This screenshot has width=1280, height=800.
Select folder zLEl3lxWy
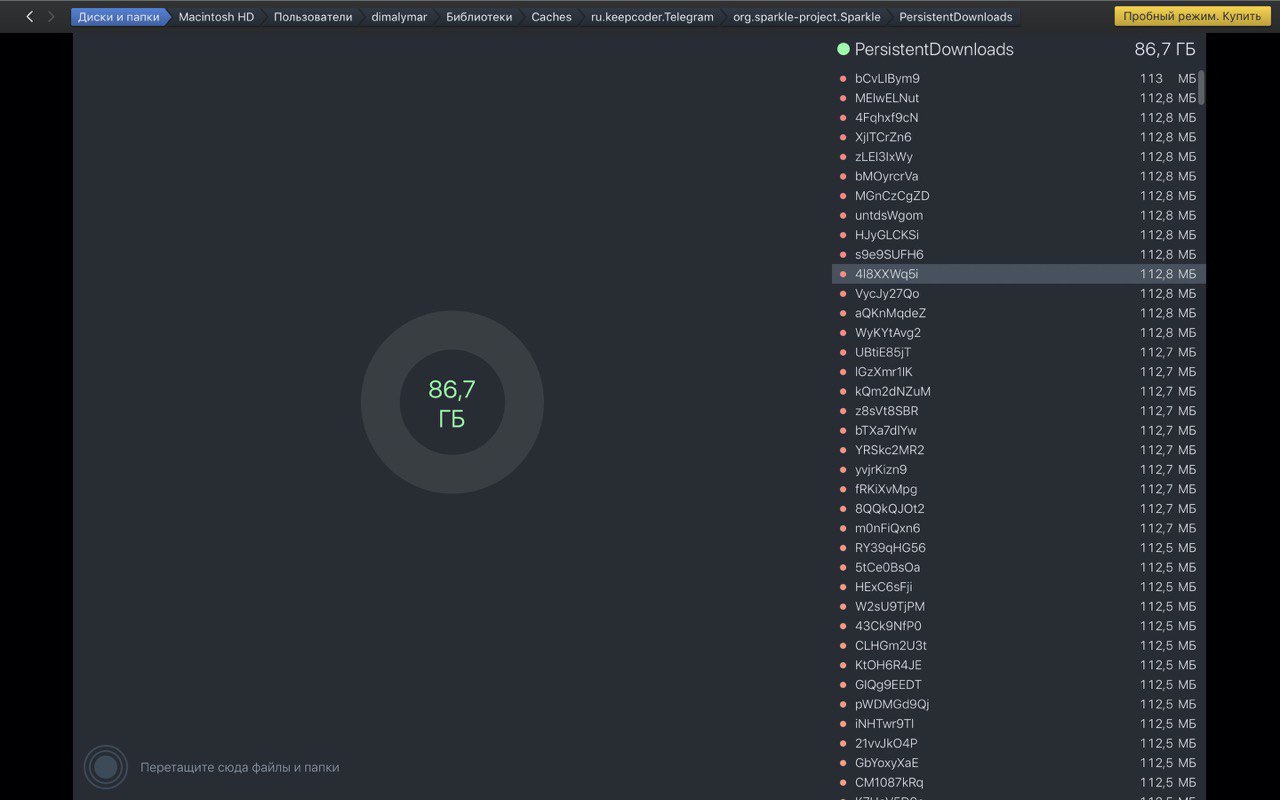point(1019,156)
